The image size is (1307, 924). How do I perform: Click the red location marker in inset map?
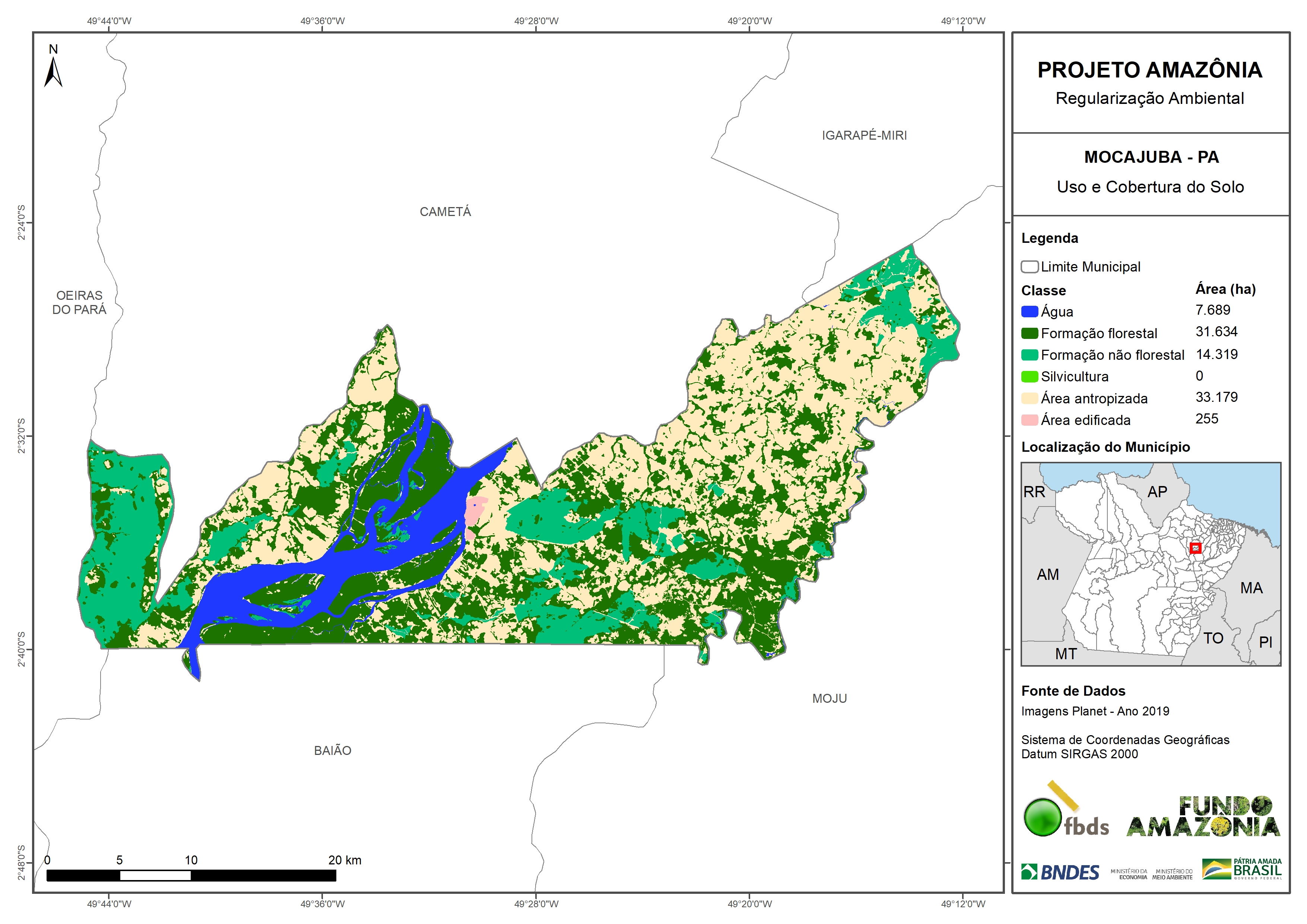[x=1195, y=548]
